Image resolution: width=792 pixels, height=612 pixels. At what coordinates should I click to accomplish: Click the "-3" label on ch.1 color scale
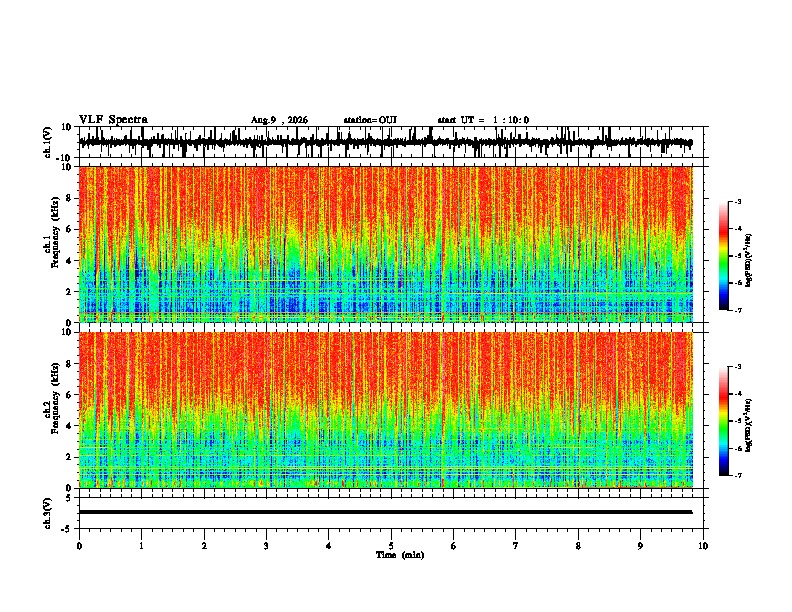point(737,201)
